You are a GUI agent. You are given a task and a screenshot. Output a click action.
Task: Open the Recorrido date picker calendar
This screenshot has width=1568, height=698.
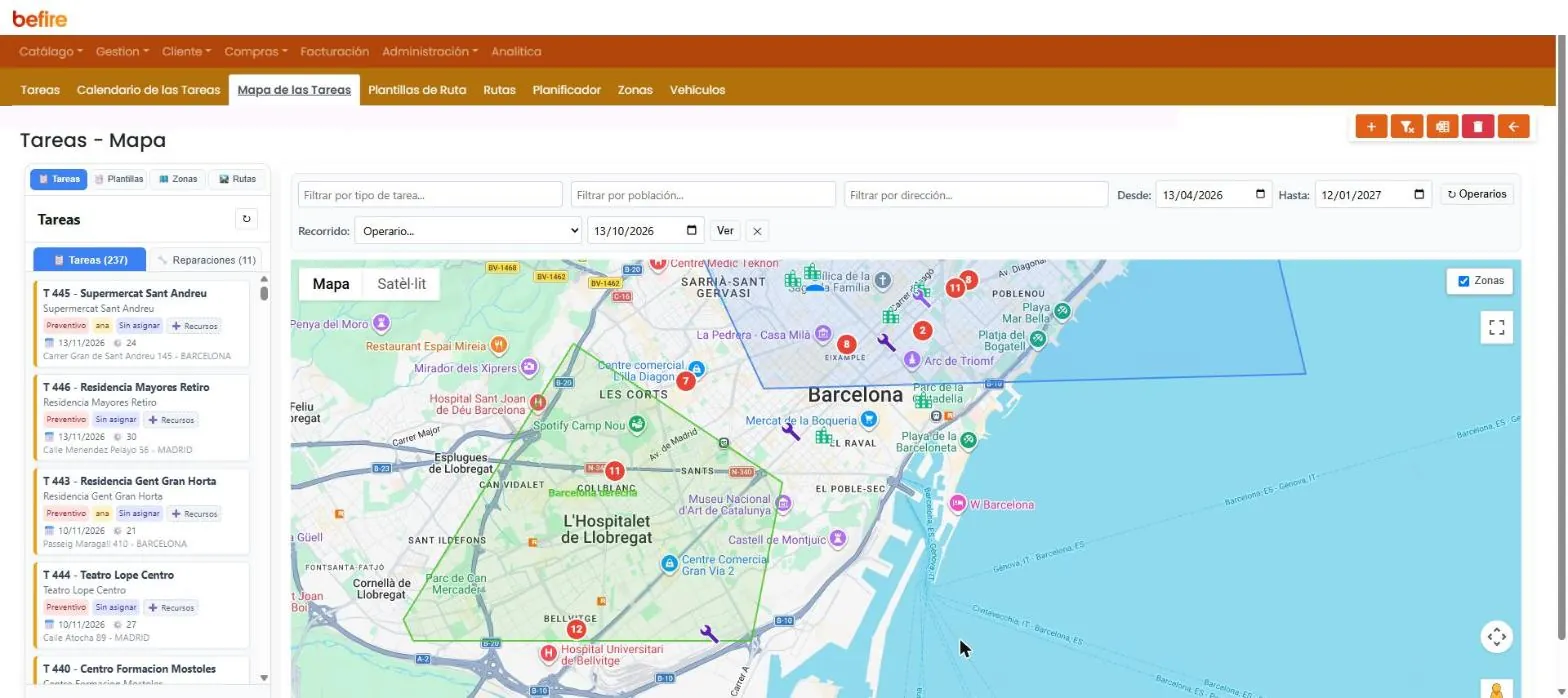[x=692, y=231]
